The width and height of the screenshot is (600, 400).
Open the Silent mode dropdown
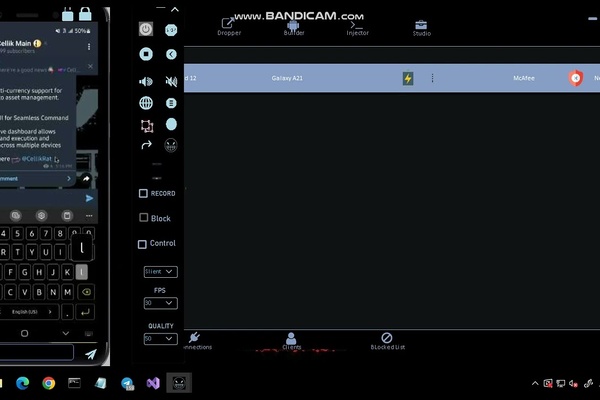160,272
